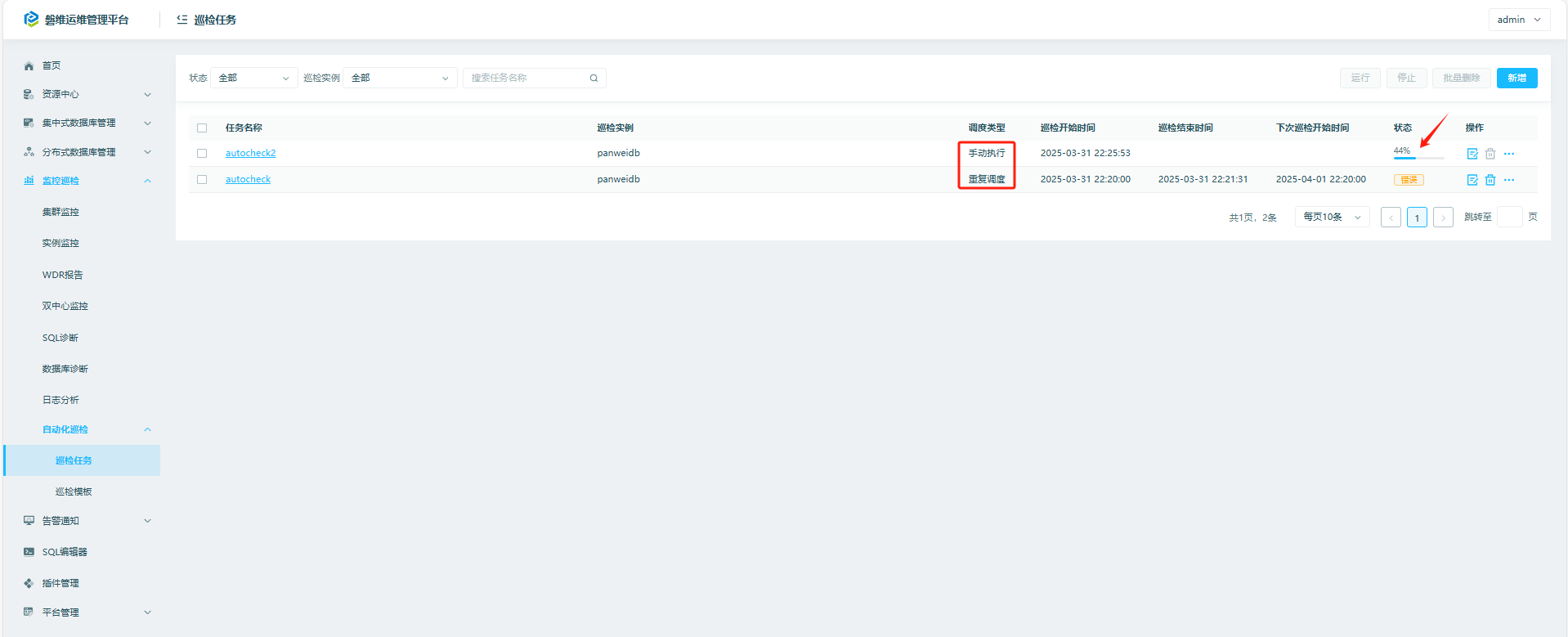Click delete icon in autocheck2 row
The height and width of the screenshot is (637, 1568).
[1490, 154]
